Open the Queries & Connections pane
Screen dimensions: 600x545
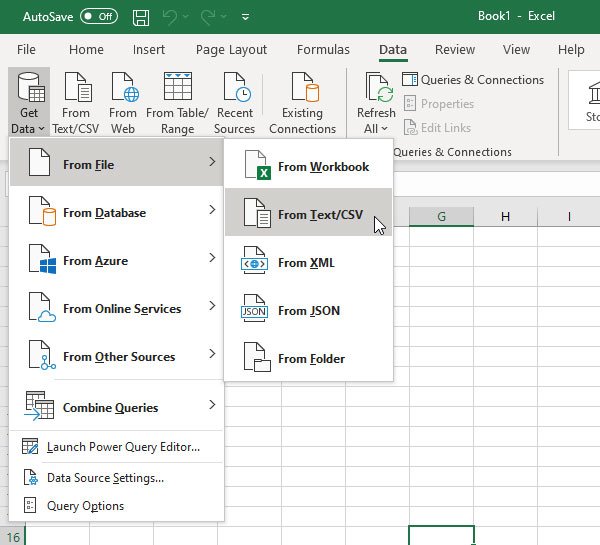474,80
